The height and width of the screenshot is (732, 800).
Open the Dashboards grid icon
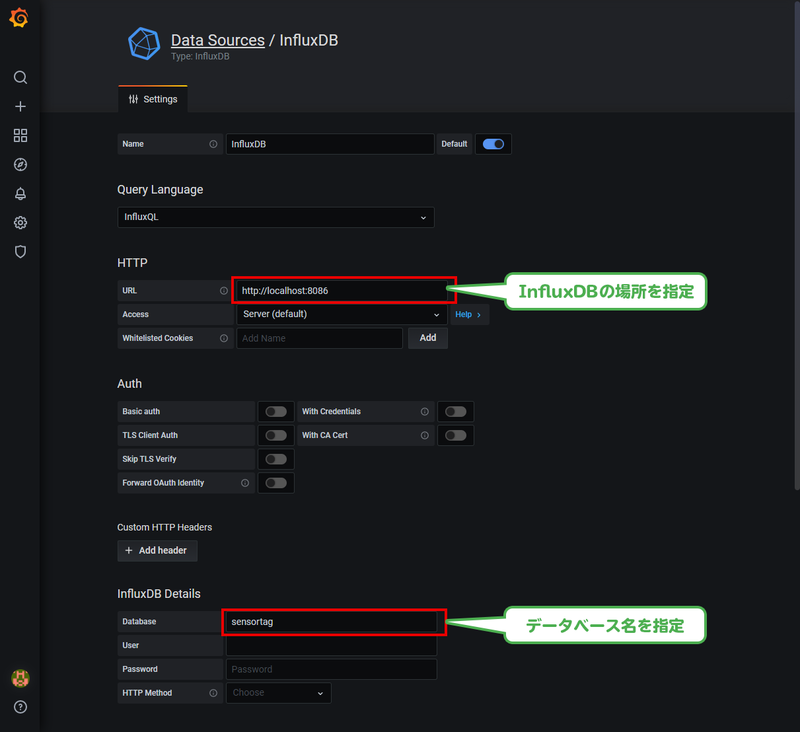click(20, 135)
